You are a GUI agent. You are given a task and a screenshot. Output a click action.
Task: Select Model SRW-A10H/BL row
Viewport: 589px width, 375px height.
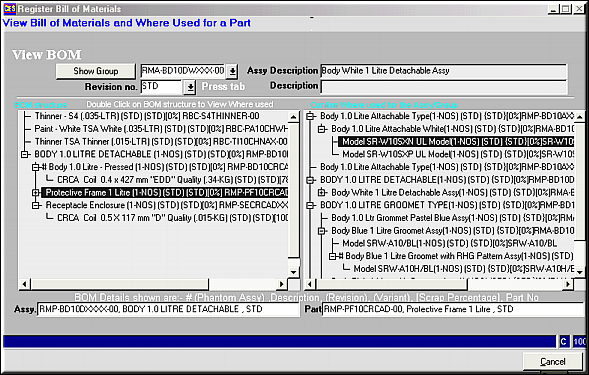(x=464, y=269)
